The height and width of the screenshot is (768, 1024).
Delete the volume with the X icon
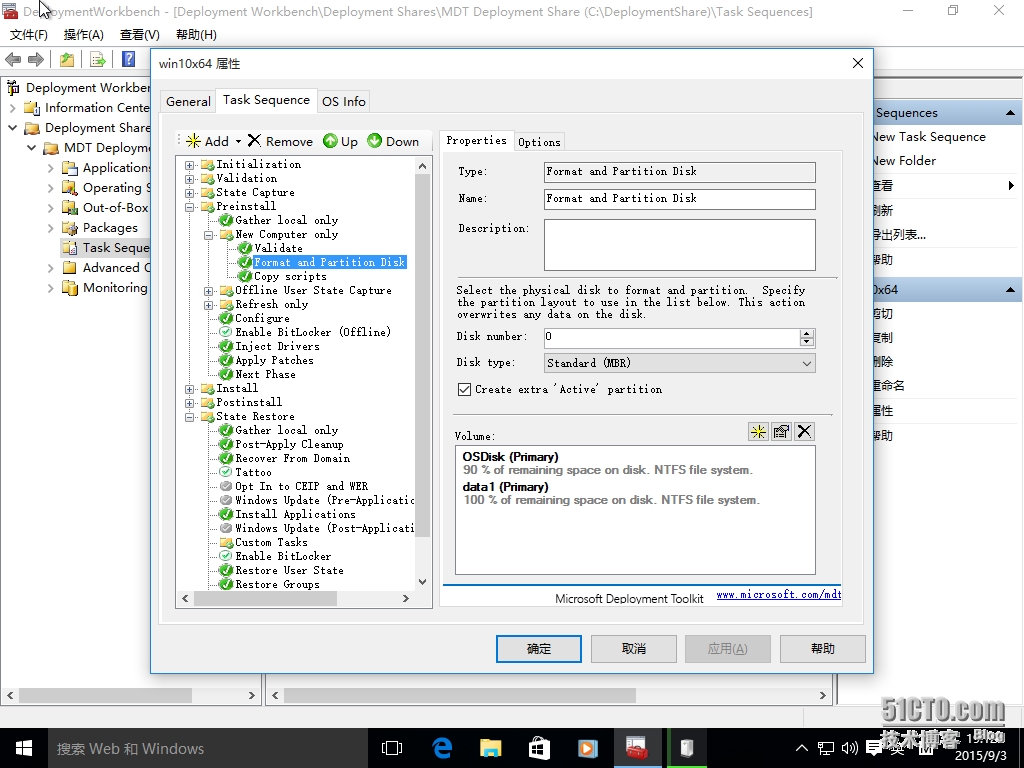click(x=804, y=432)
